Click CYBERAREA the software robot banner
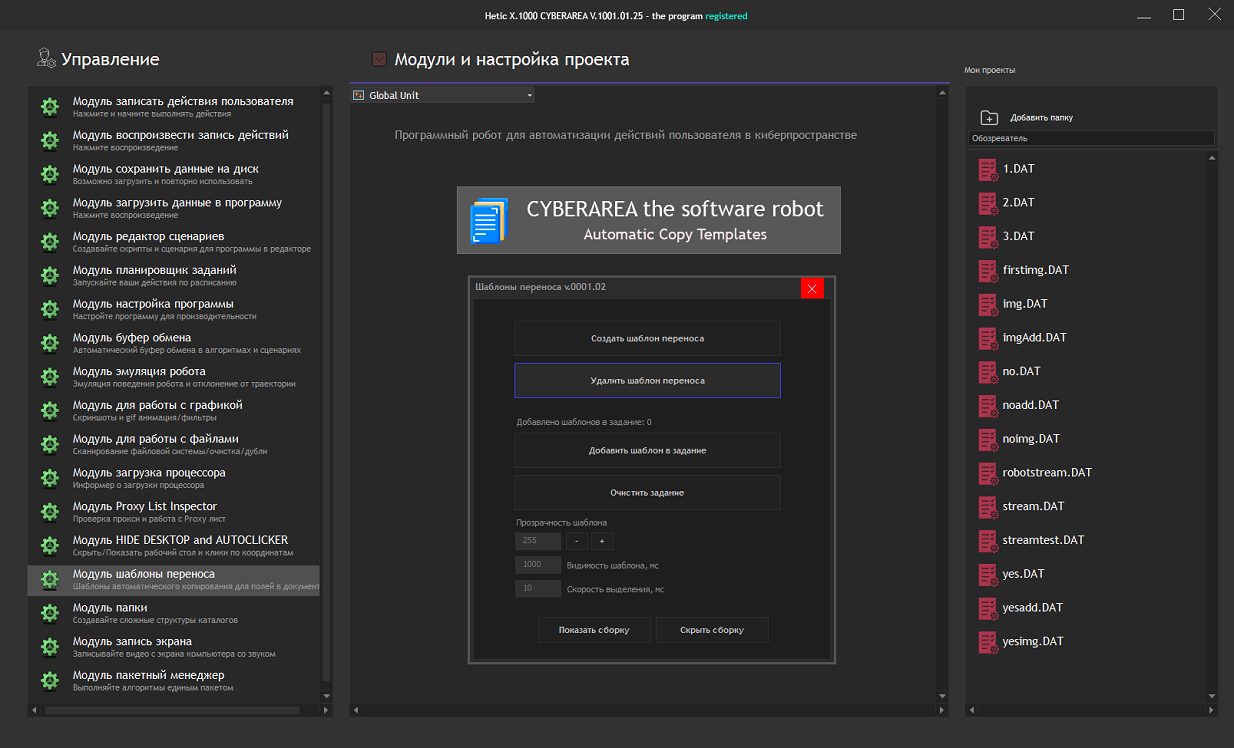This screenshot has width=1234, height=748. [x=649, y=220]
